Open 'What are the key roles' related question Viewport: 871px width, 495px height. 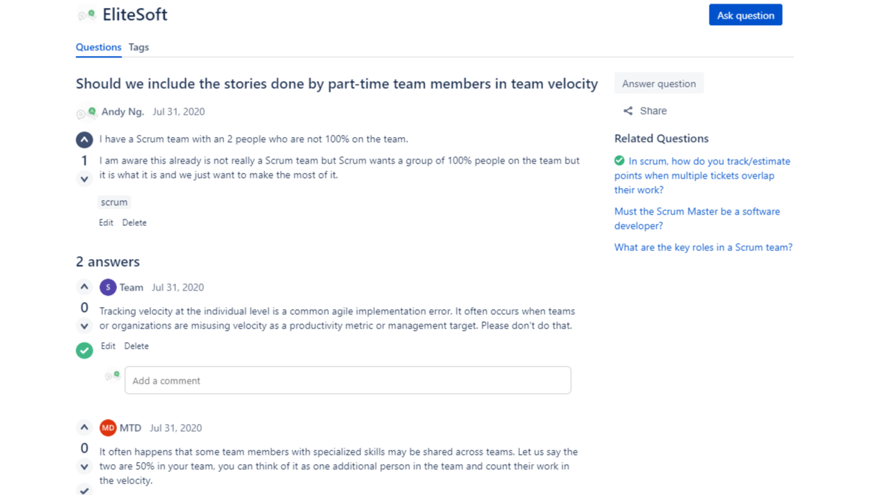703,247
